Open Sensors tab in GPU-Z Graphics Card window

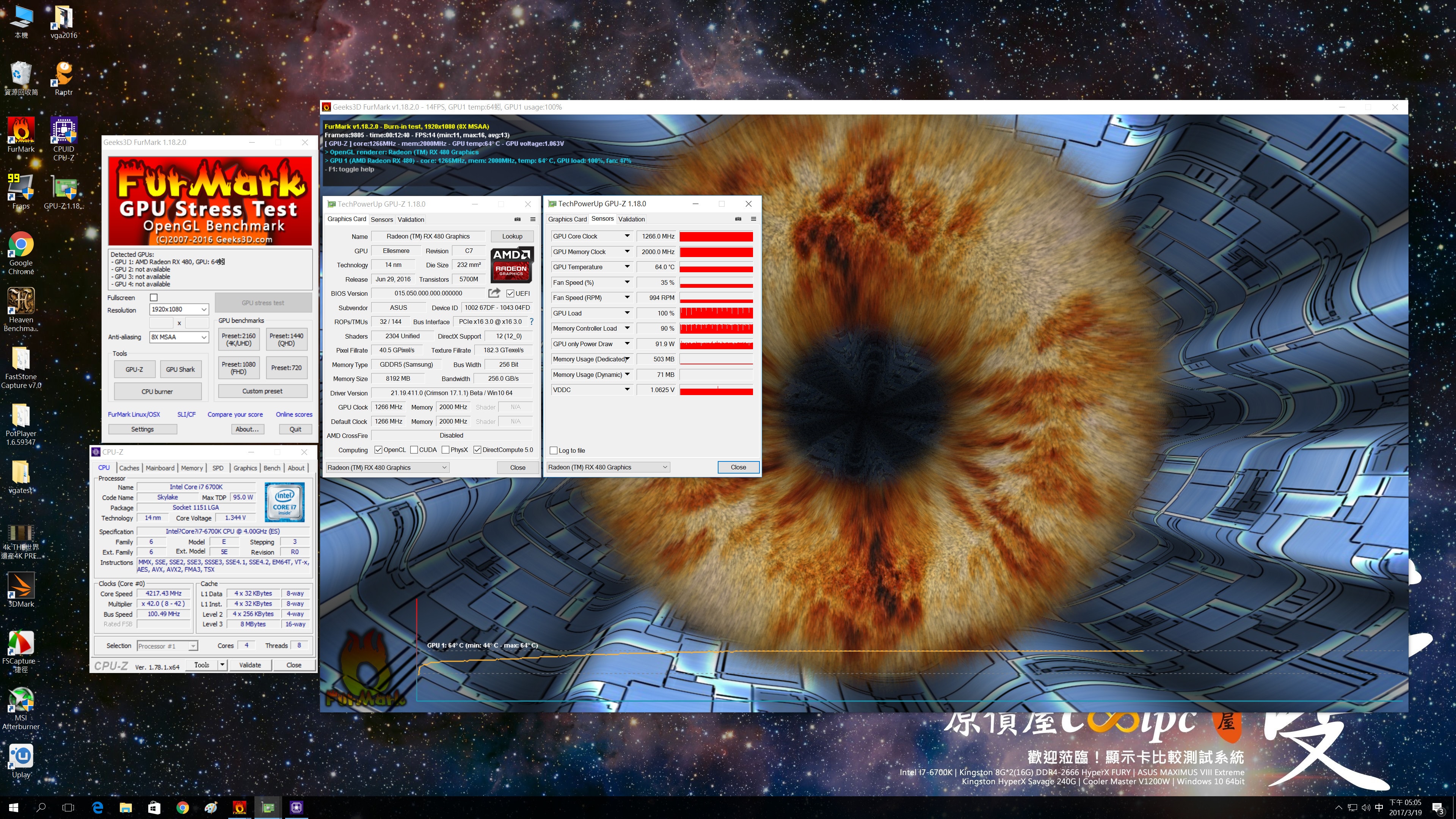[381, 219]
